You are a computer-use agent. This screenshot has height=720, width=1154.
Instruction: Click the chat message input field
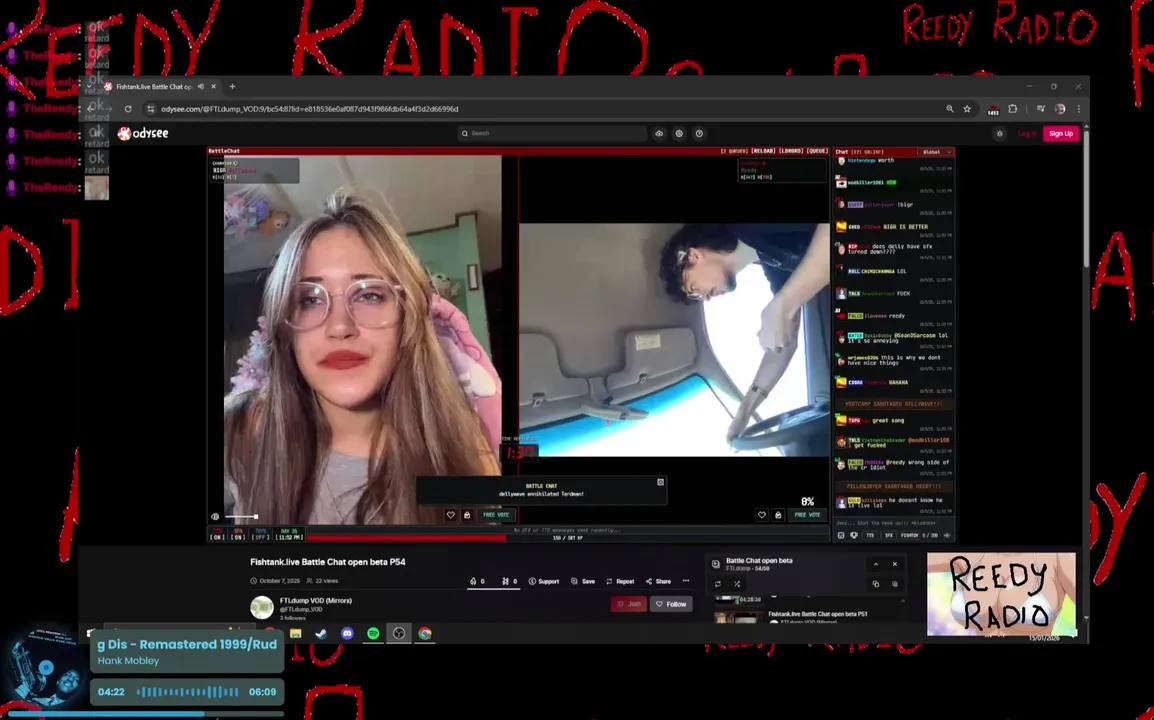click(893, 523)
